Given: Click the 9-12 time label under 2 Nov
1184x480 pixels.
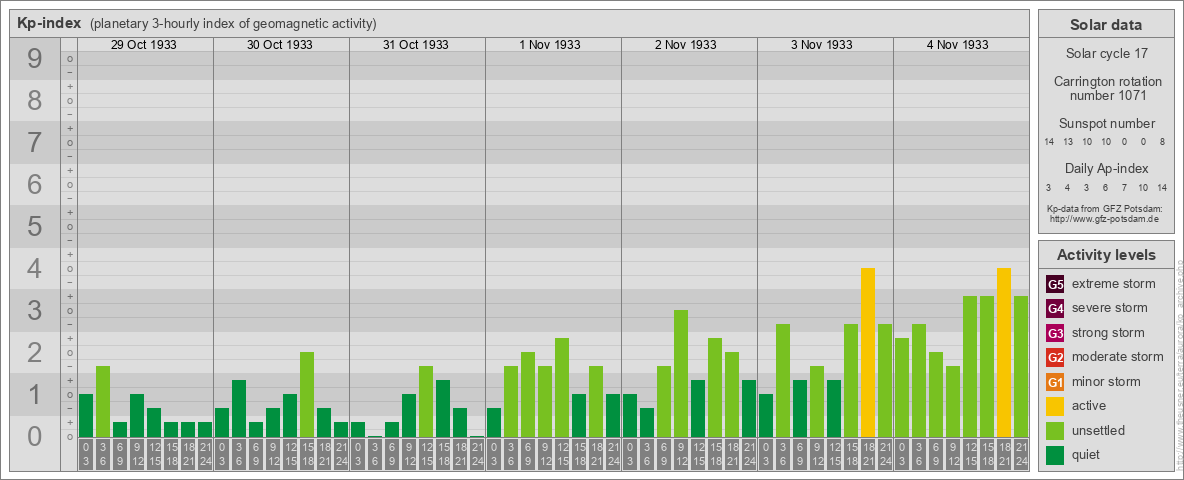Looking at the screenshot, I should coord(681,454).
